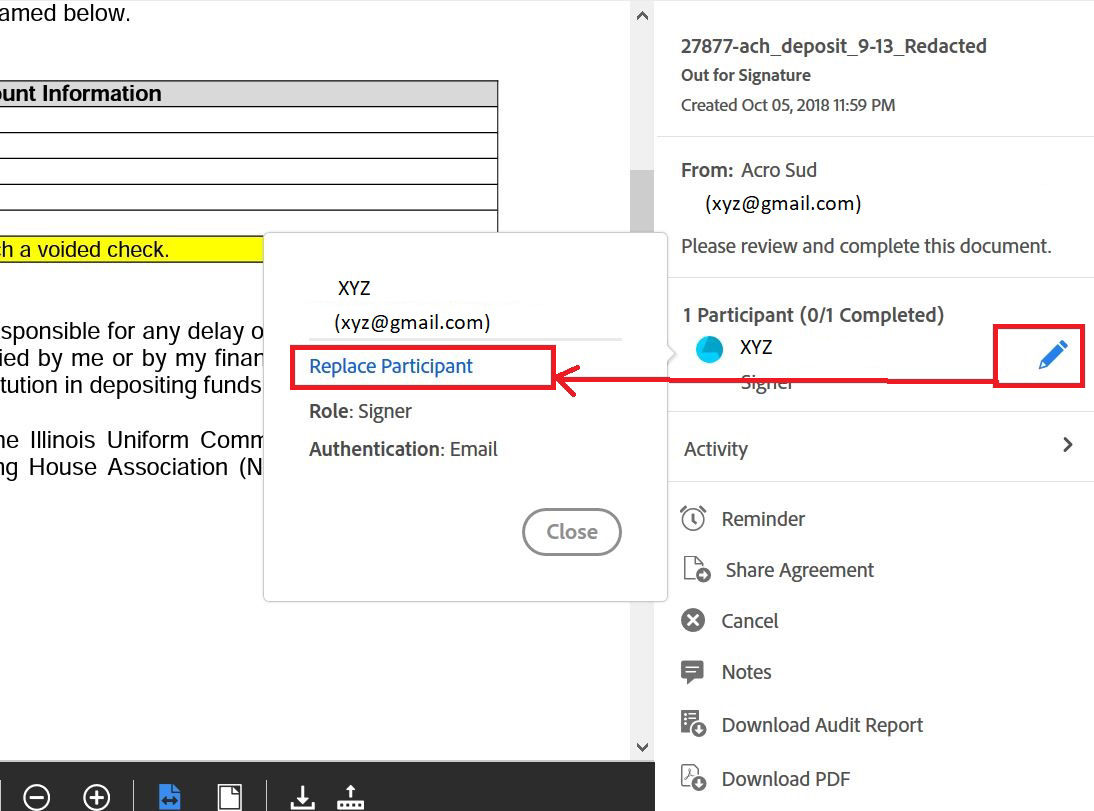
Task: Click the 'Authentication: Email' text
Action: tap(403, 449)
